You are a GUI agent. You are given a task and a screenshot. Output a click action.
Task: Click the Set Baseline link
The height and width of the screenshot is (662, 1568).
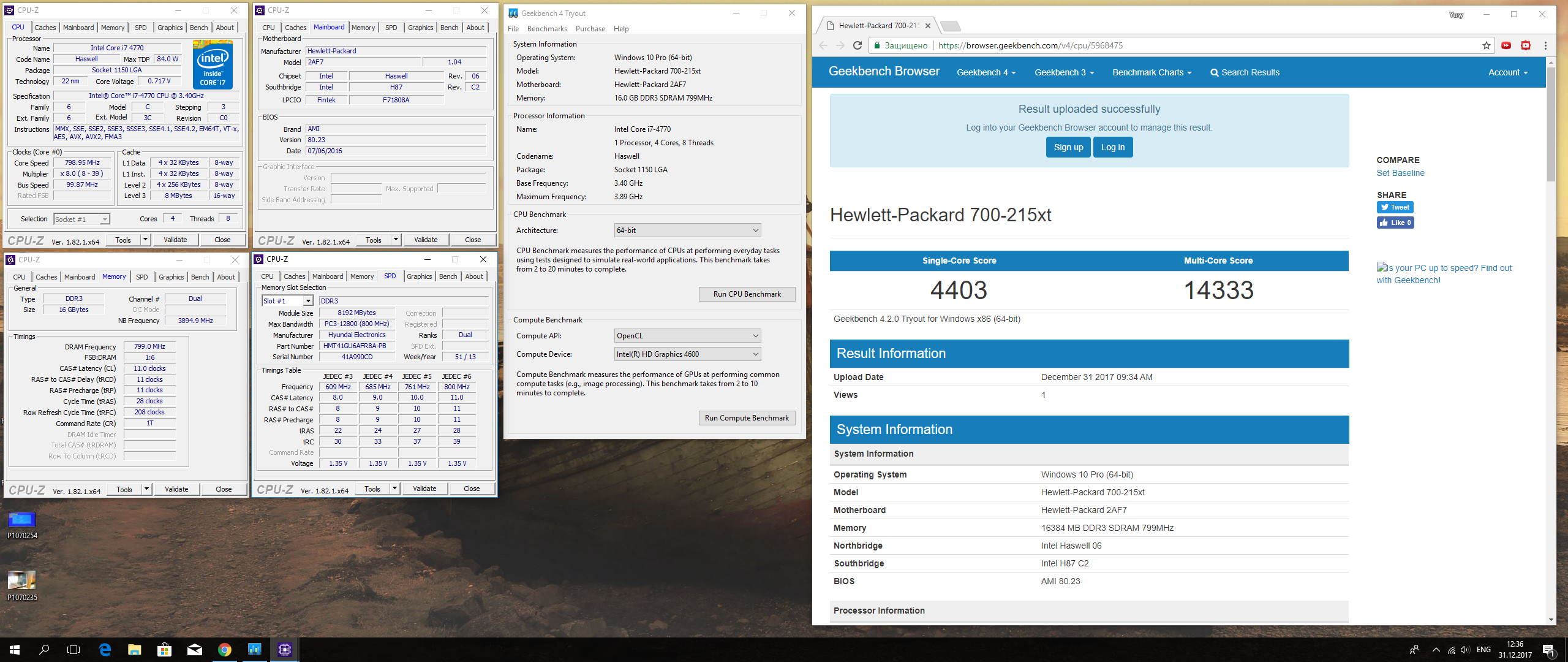(1400, 173)
